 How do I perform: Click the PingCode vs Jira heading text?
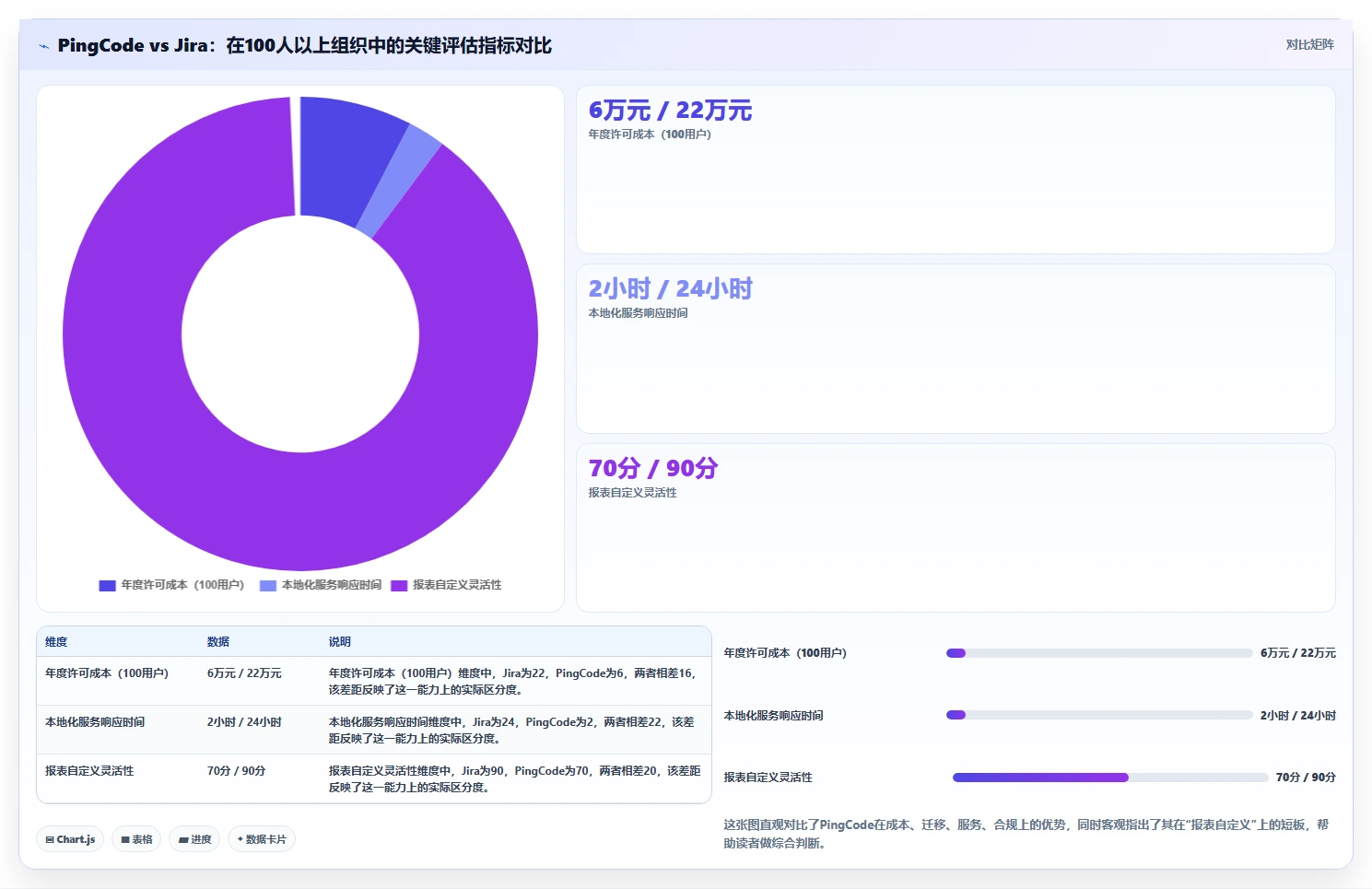coord(304,45)
